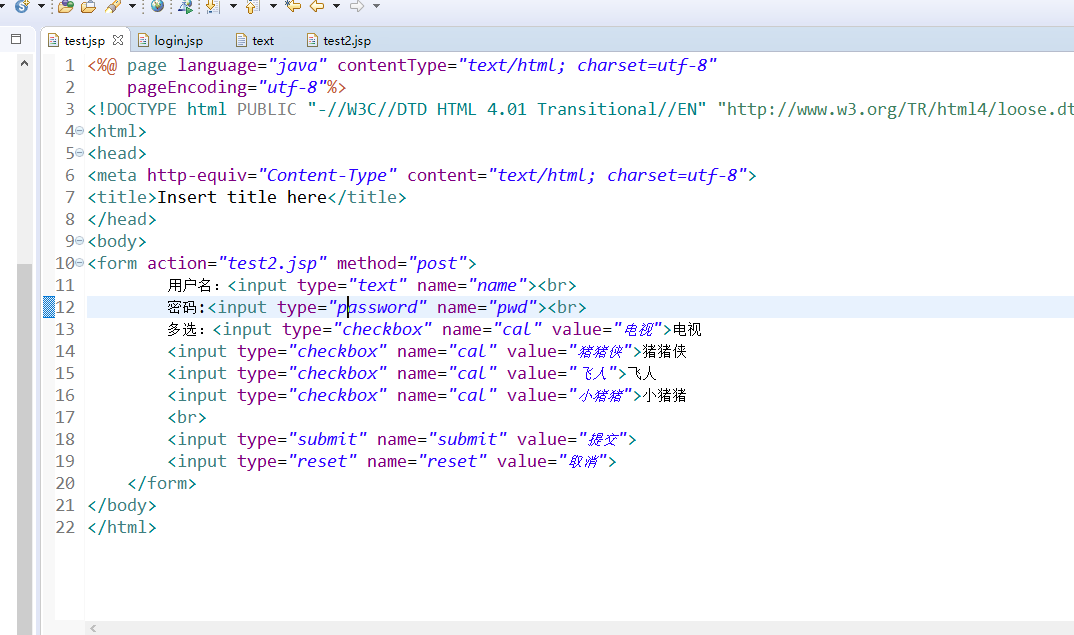Open the Back history dropdown arrow
Image resolution: width=1074 pixels, height=635 pixels.
336,6
